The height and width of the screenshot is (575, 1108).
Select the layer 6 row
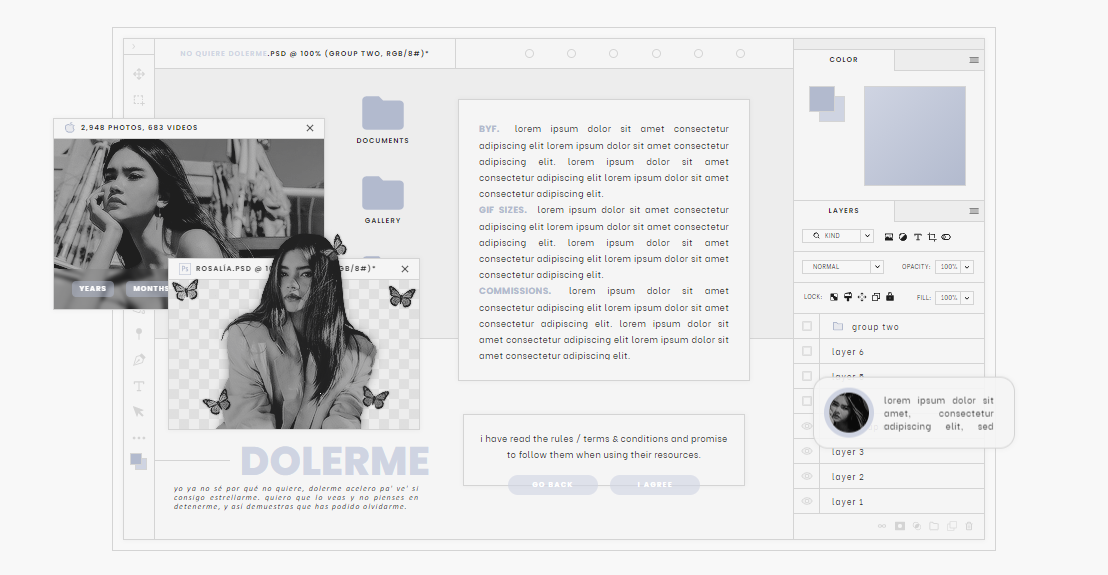(902, 351)
